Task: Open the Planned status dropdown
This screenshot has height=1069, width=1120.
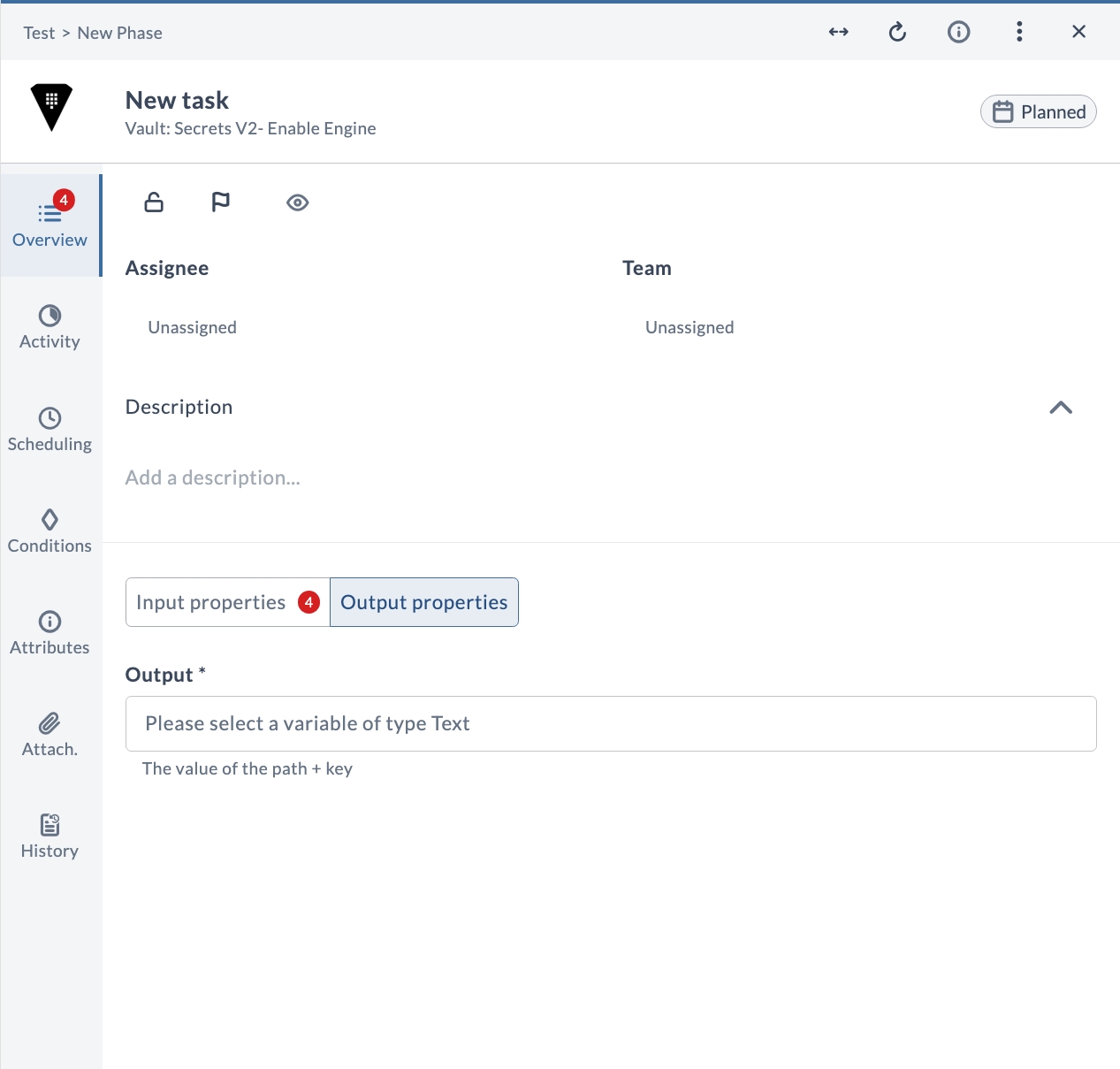Action: (x=1039, y=111)
